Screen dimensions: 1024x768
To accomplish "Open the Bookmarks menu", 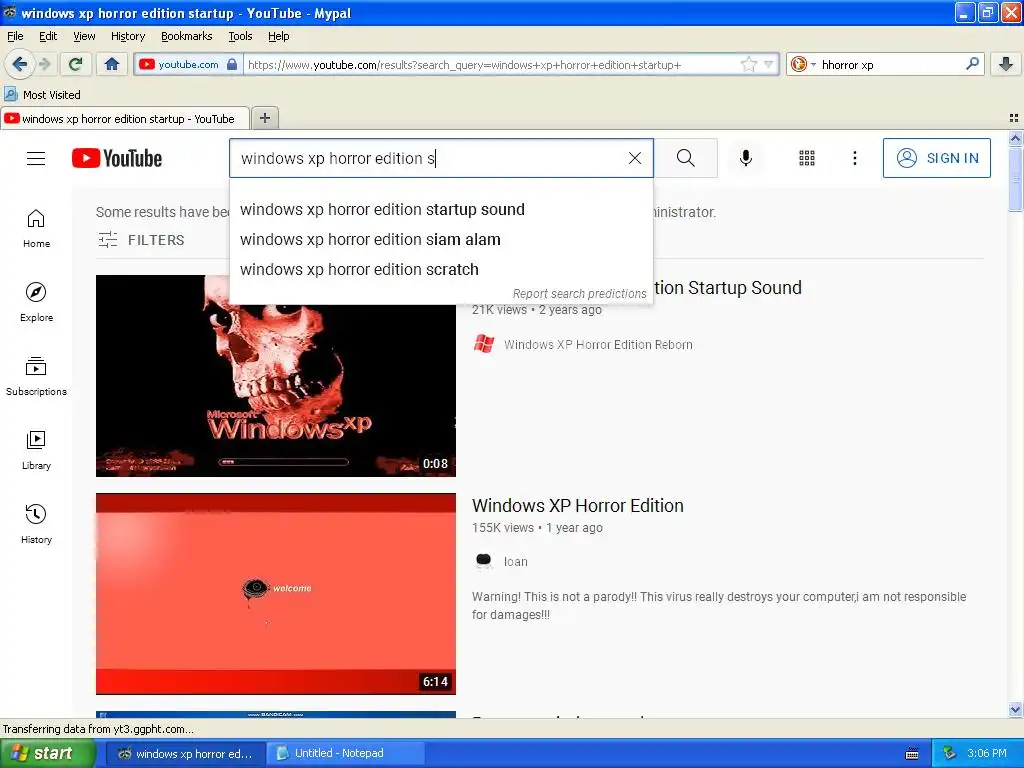I will pyautogui.click(x=186, y=36).
